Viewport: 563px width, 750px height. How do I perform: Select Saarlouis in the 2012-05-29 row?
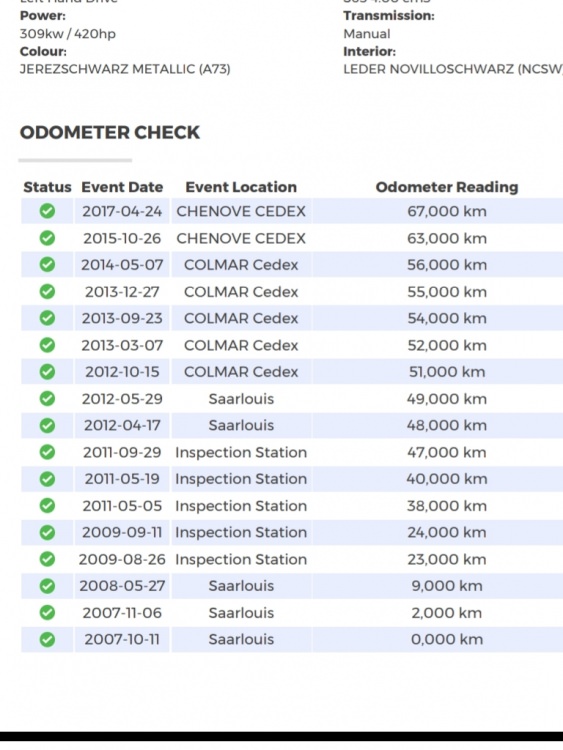[241, 399]
